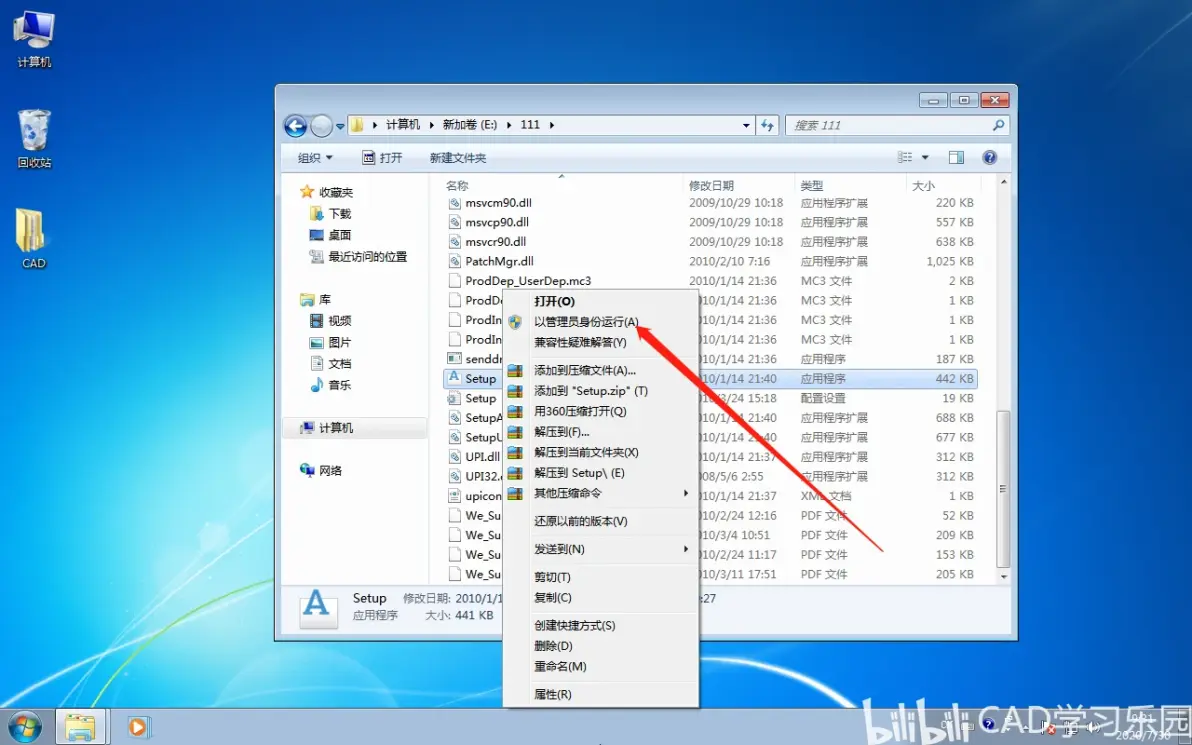Open view options dropdown arrow

click(x=925, y=157)
